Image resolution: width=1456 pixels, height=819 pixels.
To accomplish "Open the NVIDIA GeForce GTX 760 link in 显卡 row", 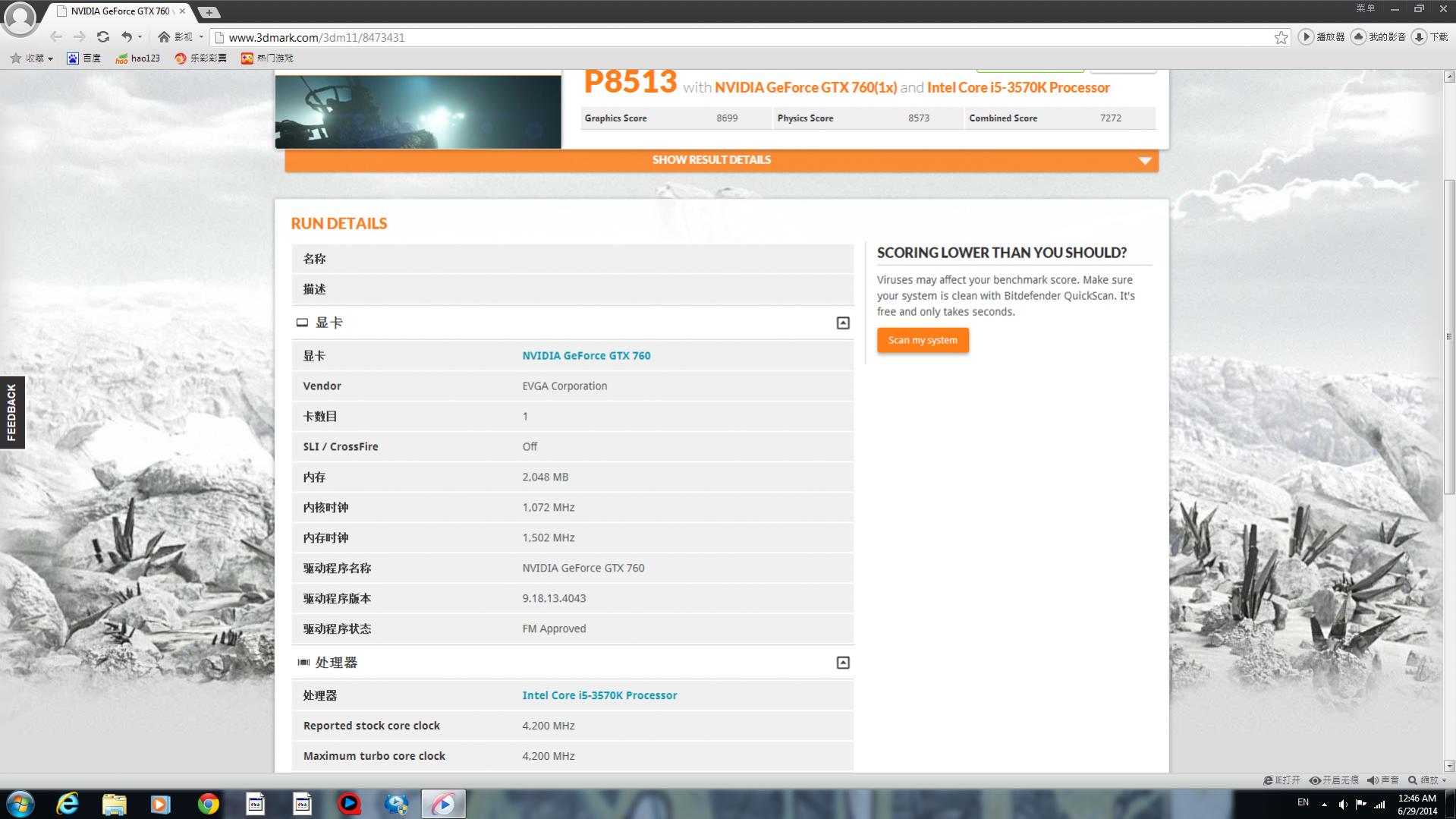I will (x=586, y=355).
